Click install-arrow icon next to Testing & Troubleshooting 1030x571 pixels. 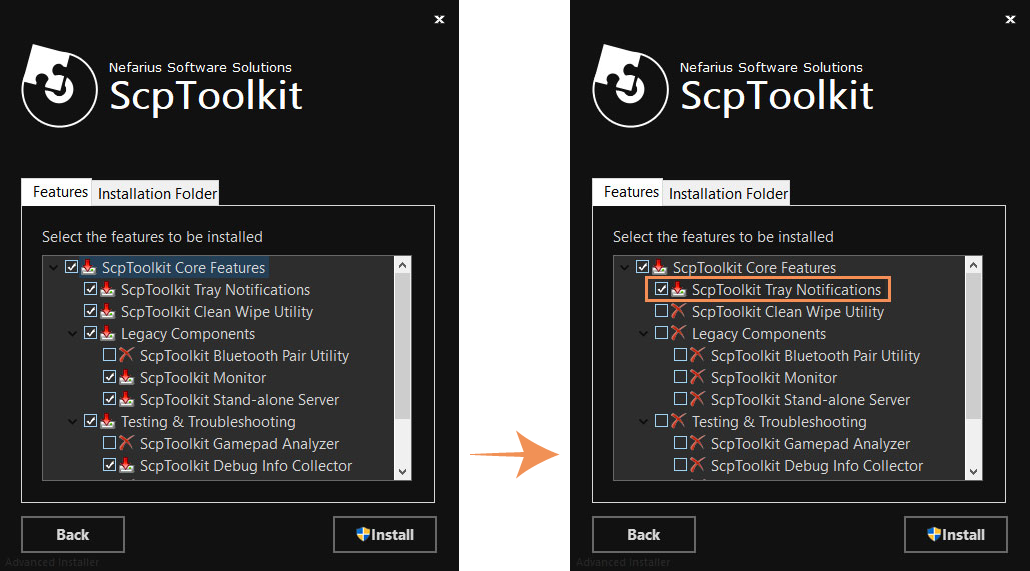click(x=107, y=422)
